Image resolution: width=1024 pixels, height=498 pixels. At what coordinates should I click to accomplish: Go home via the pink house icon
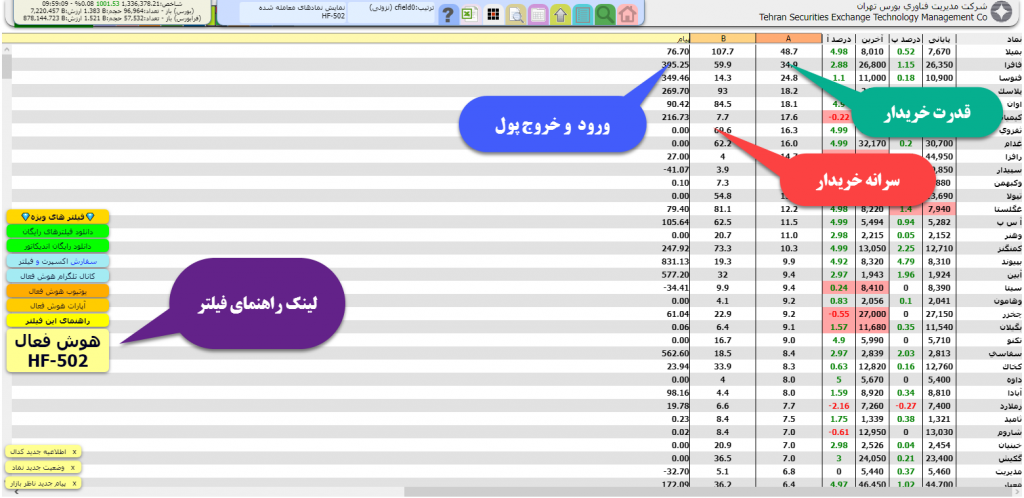coord(627,14)
